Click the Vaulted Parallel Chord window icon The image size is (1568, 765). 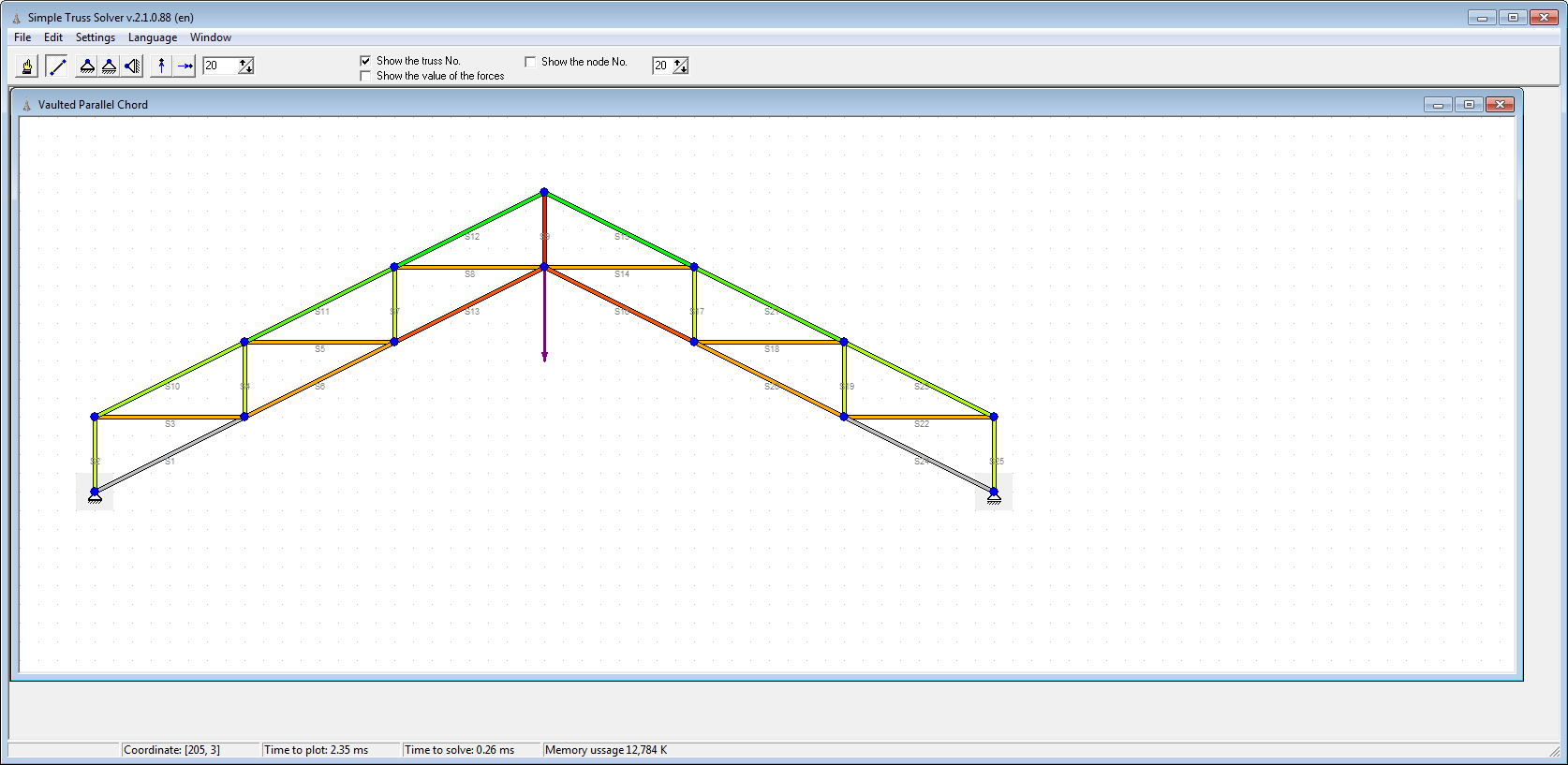coord(26,105)
